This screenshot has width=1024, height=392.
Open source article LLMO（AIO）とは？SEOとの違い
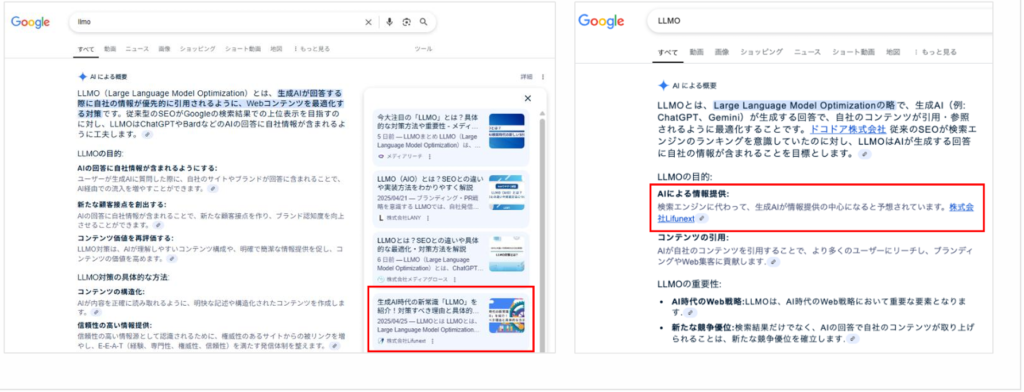pyautogui.click(x=430, y=183)
